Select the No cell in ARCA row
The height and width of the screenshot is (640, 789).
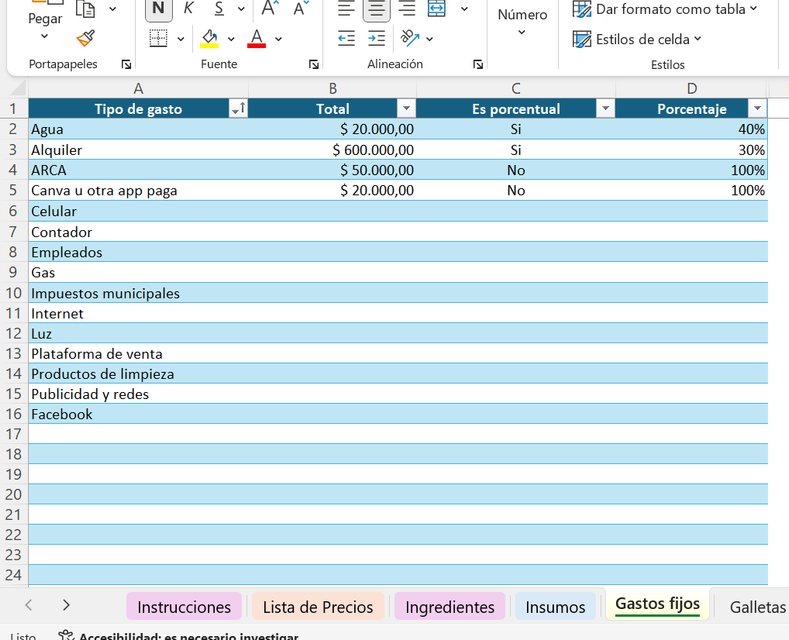tap(516, 170)
